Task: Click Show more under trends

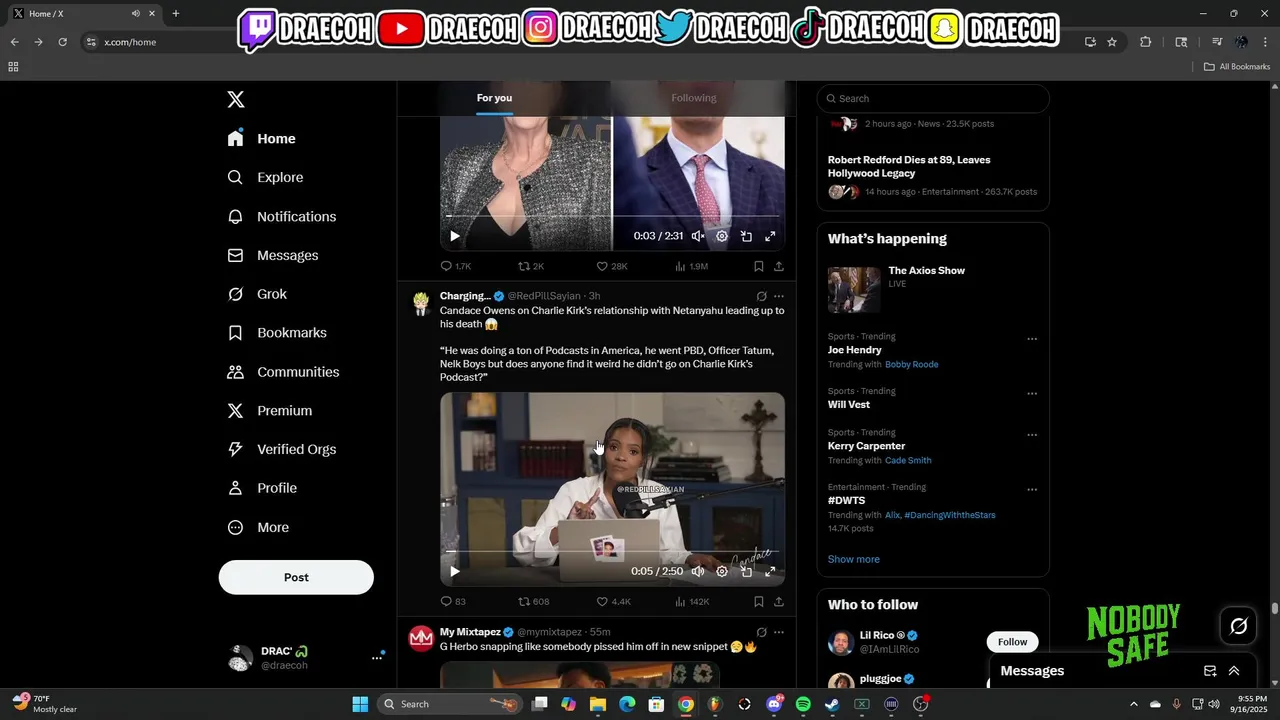Action: coord(854,559)
